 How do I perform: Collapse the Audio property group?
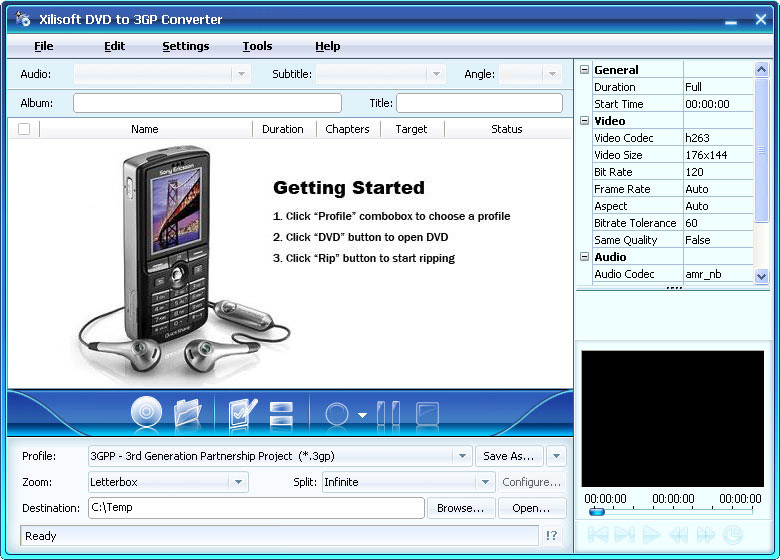pos(585,257)
